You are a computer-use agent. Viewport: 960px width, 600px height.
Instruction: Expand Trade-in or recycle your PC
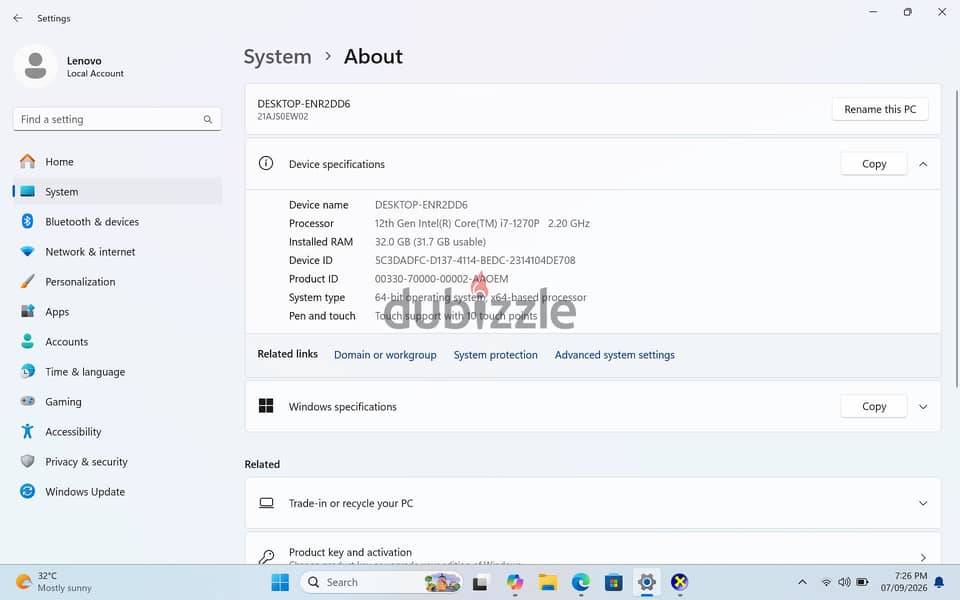[923, 503]
